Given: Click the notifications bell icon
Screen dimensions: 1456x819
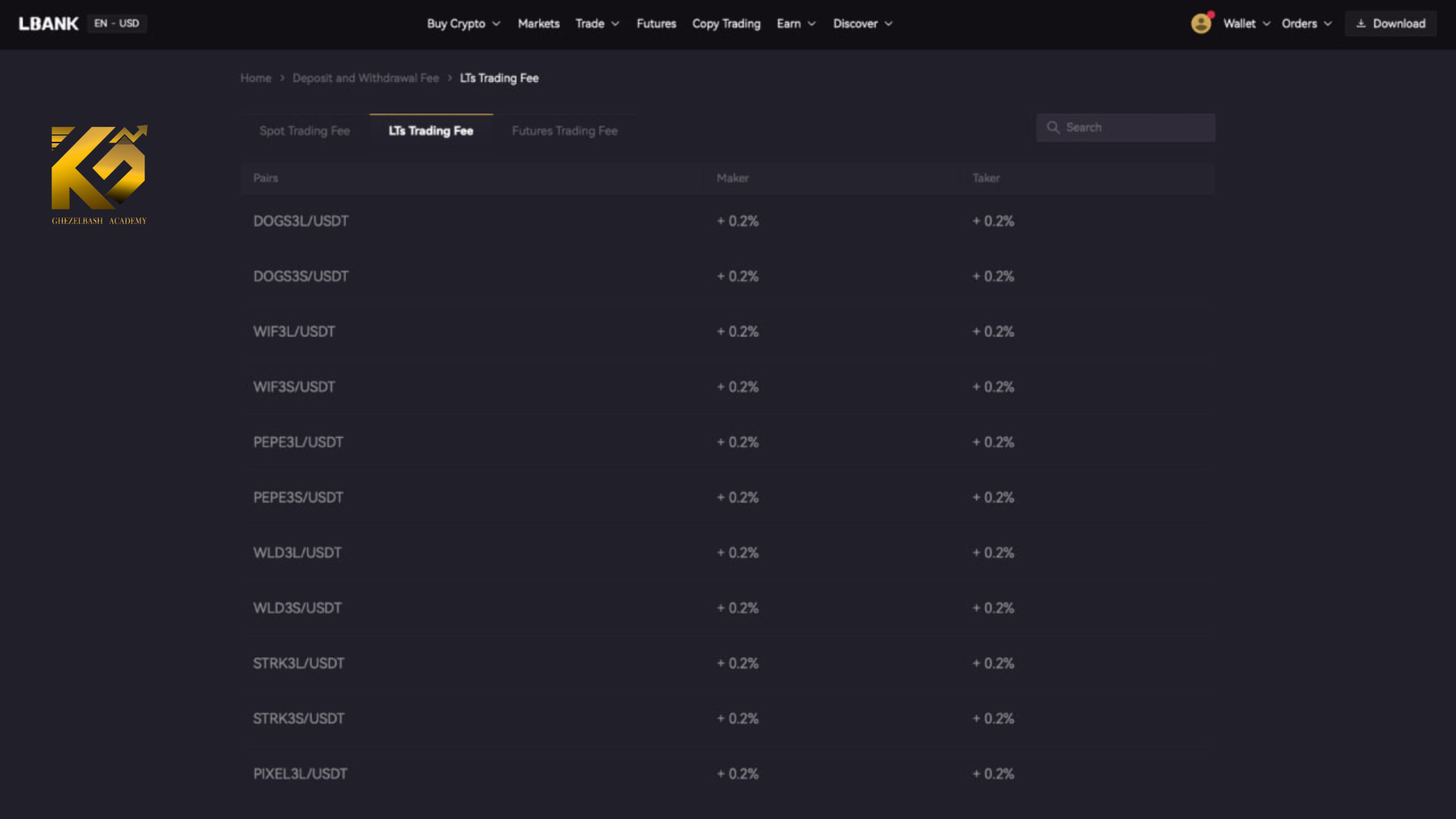Looking at the screenshot, I should [1201, 23].
